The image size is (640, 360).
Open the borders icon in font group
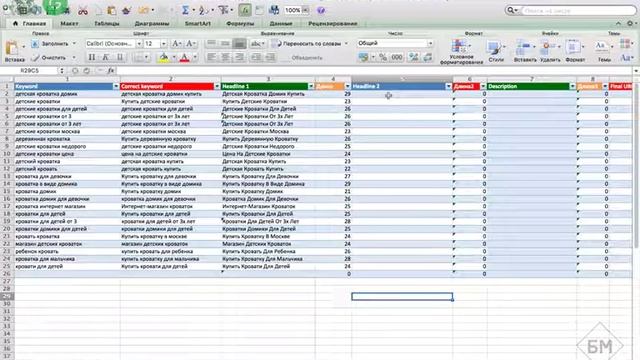[x=138, y=58]
